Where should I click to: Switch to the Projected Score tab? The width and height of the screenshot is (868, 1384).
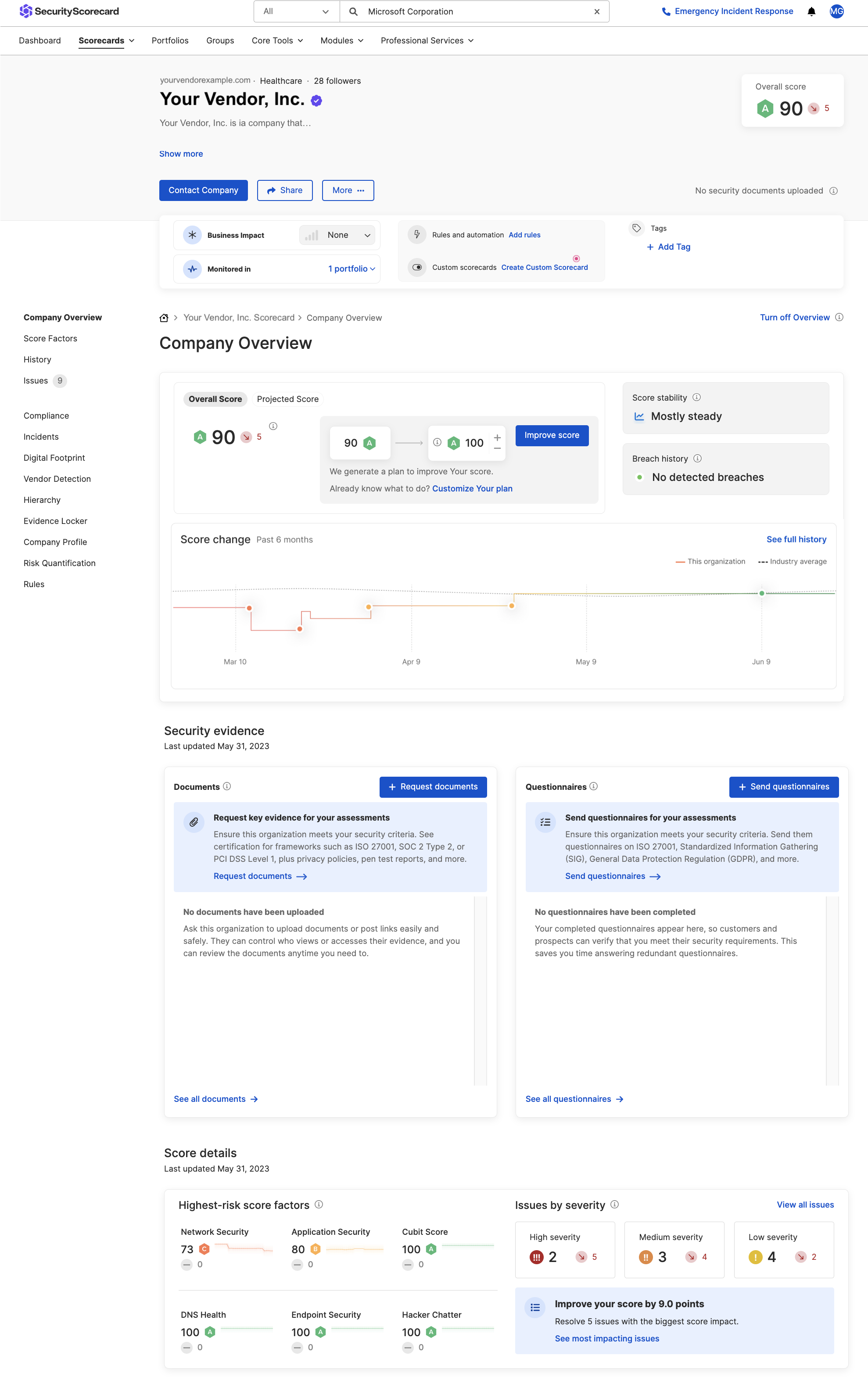pos(287,399)
